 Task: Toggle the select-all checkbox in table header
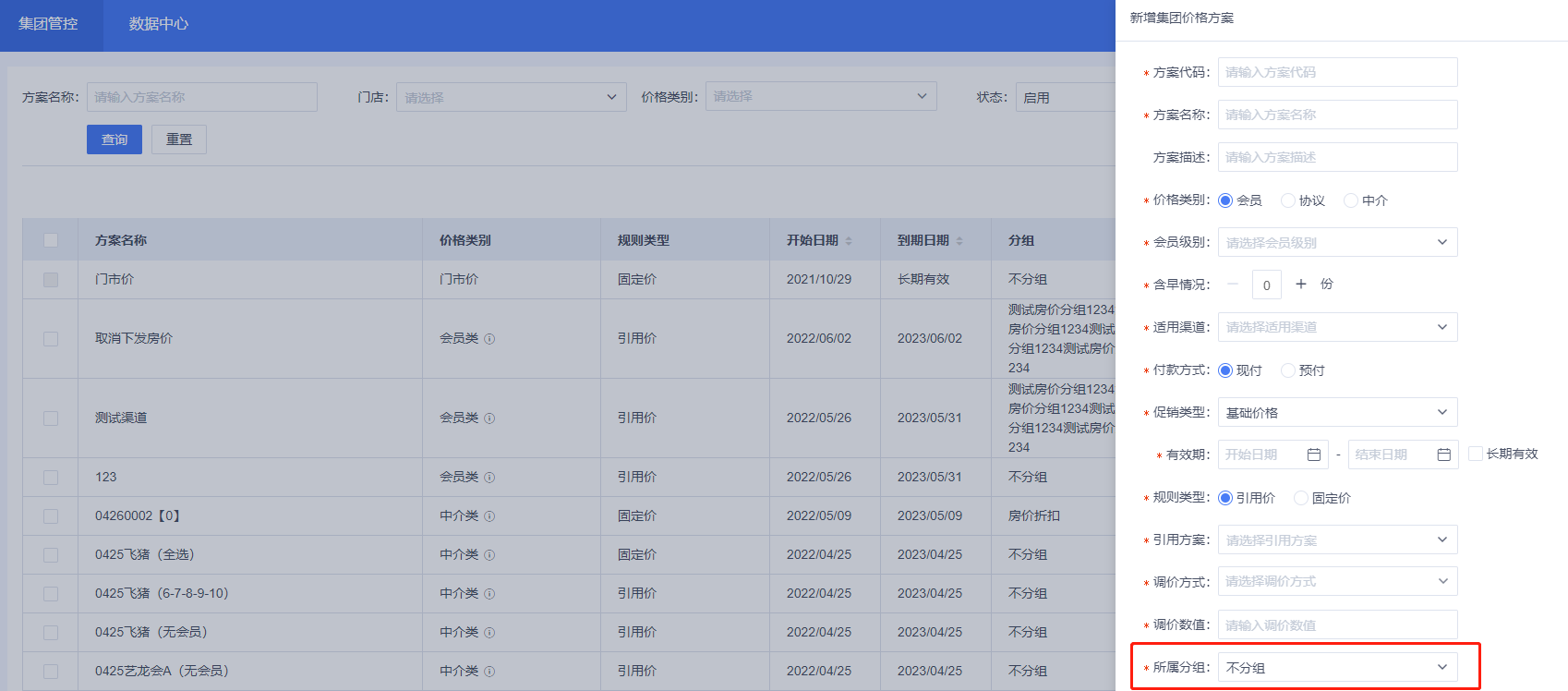pyautogui.click(x=51, y=240)
